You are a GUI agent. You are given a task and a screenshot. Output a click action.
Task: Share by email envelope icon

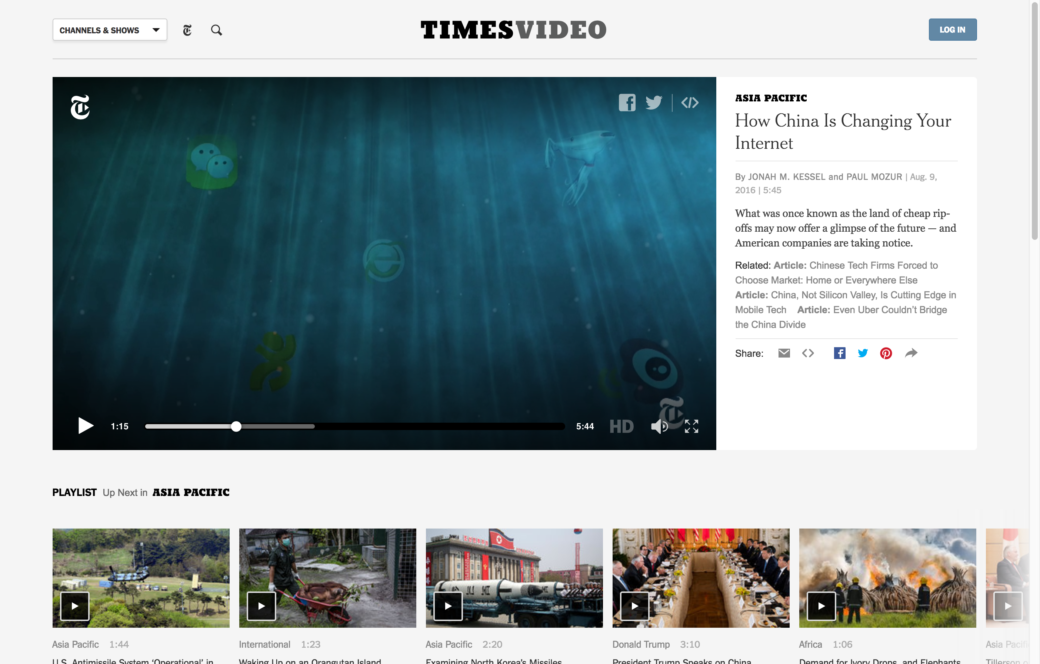(x=784, y=353)
